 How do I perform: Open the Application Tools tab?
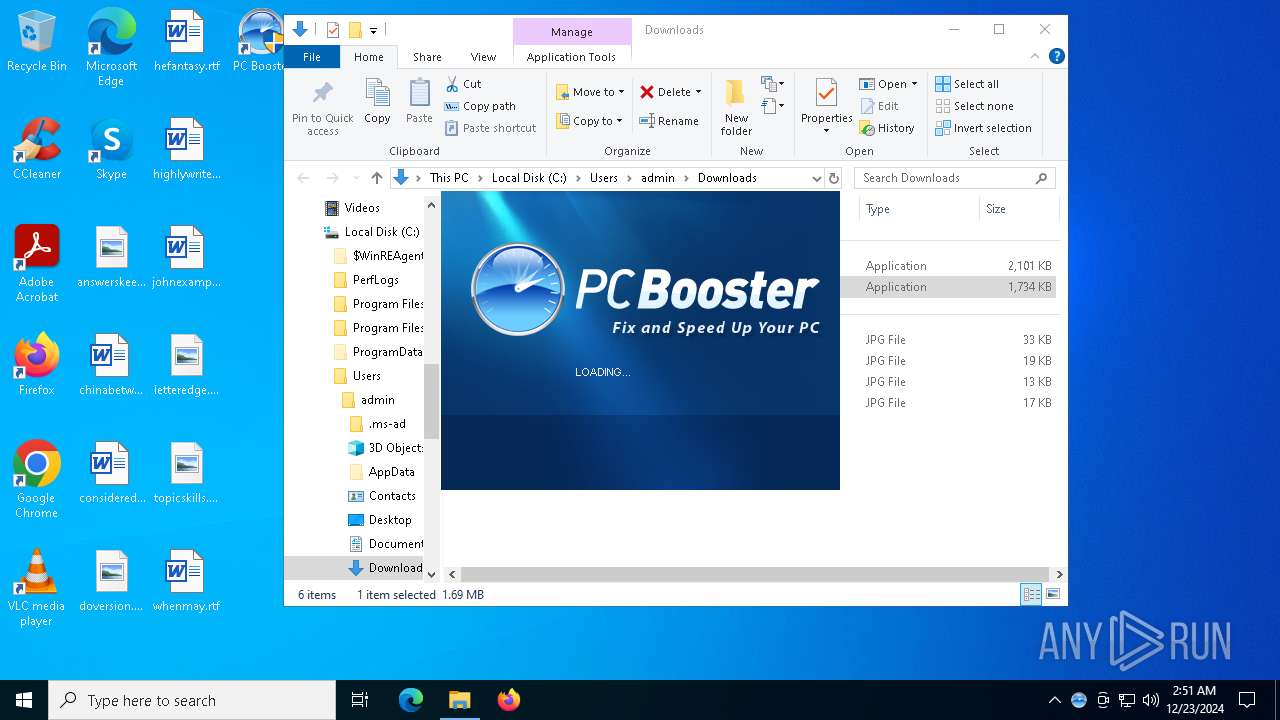[x=571, y=57]
